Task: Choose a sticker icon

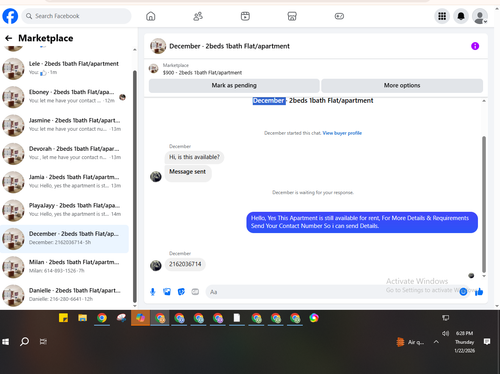Action: 181,292
